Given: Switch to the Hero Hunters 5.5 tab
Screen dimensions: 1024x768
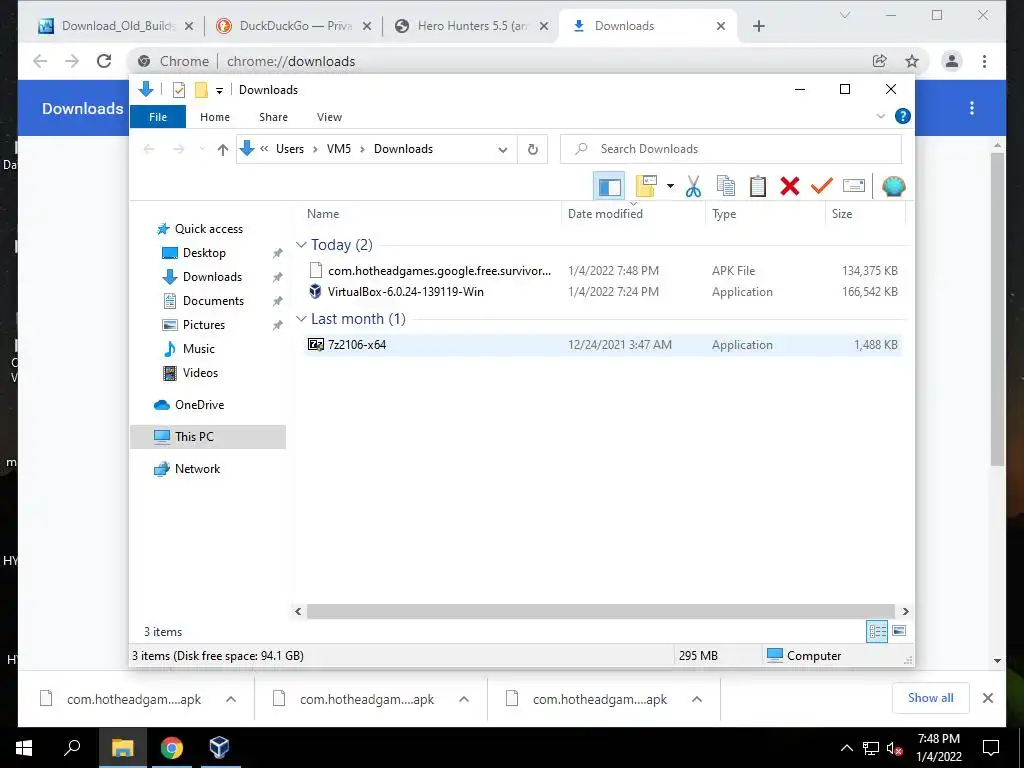Looking at the screenshot, I should 472,26.
